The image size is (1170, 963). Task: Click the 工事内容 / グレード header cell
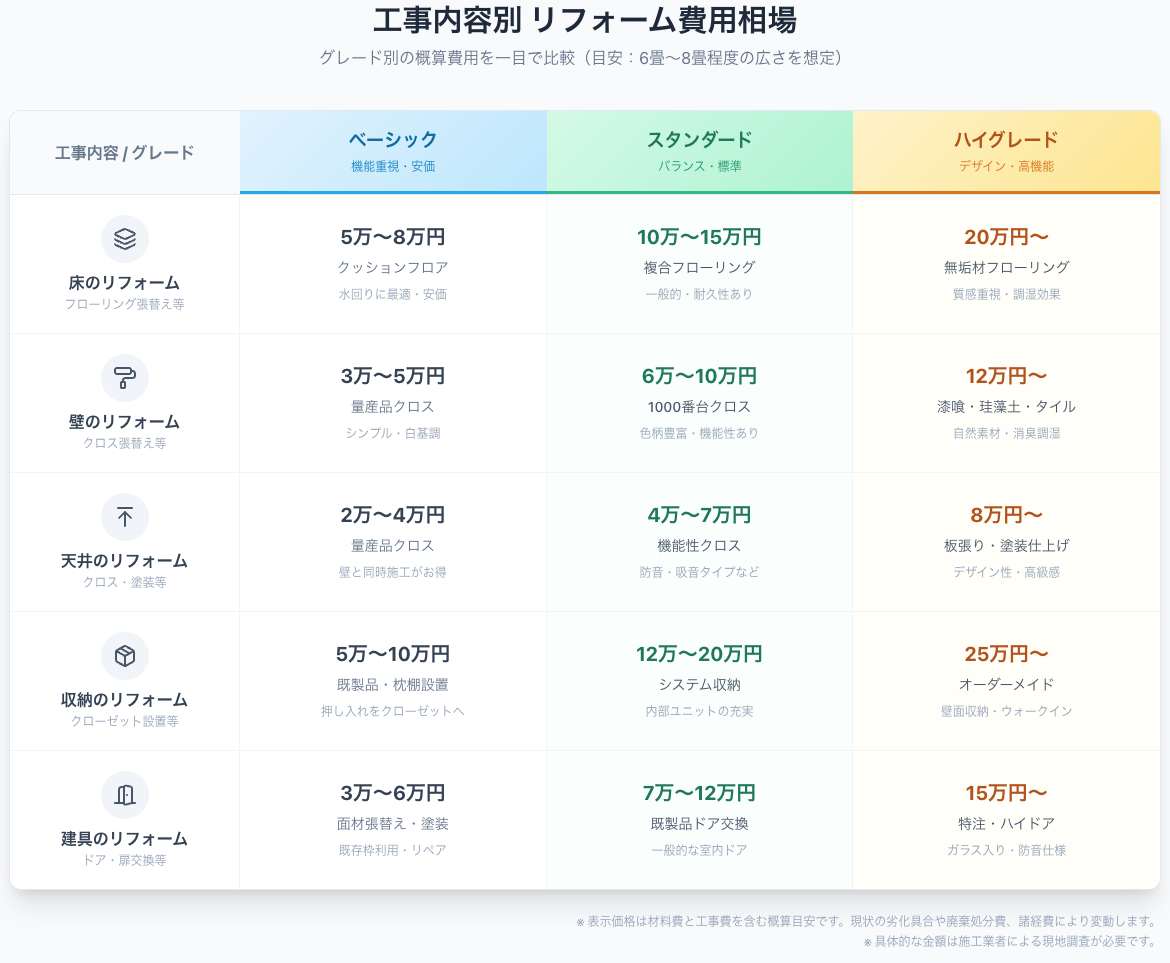[125, 153]
